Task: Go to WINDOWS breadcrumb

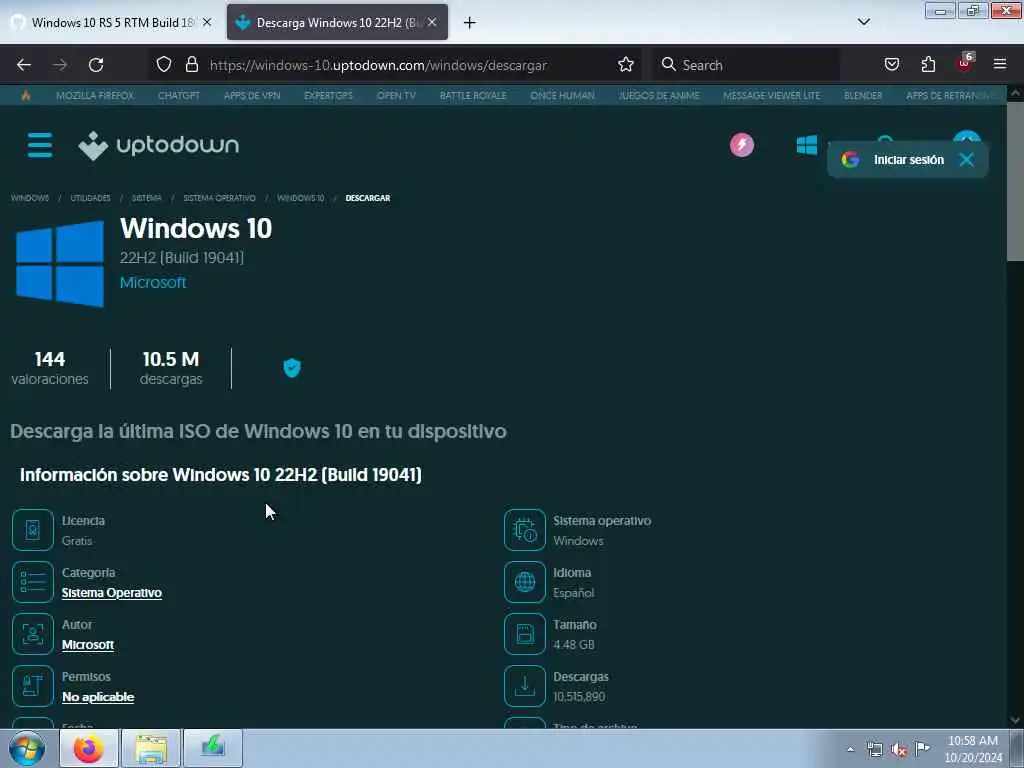Action: click(29, 198)
